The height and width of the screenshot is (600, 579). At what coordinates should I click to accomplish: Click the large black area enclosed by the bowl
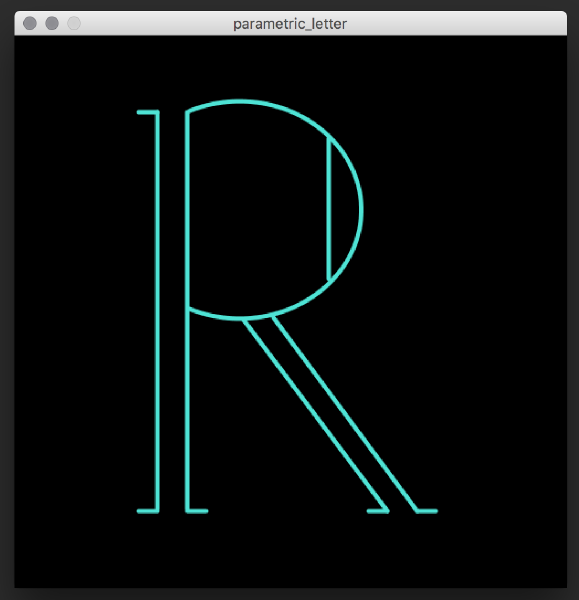(x=258, y=210)
